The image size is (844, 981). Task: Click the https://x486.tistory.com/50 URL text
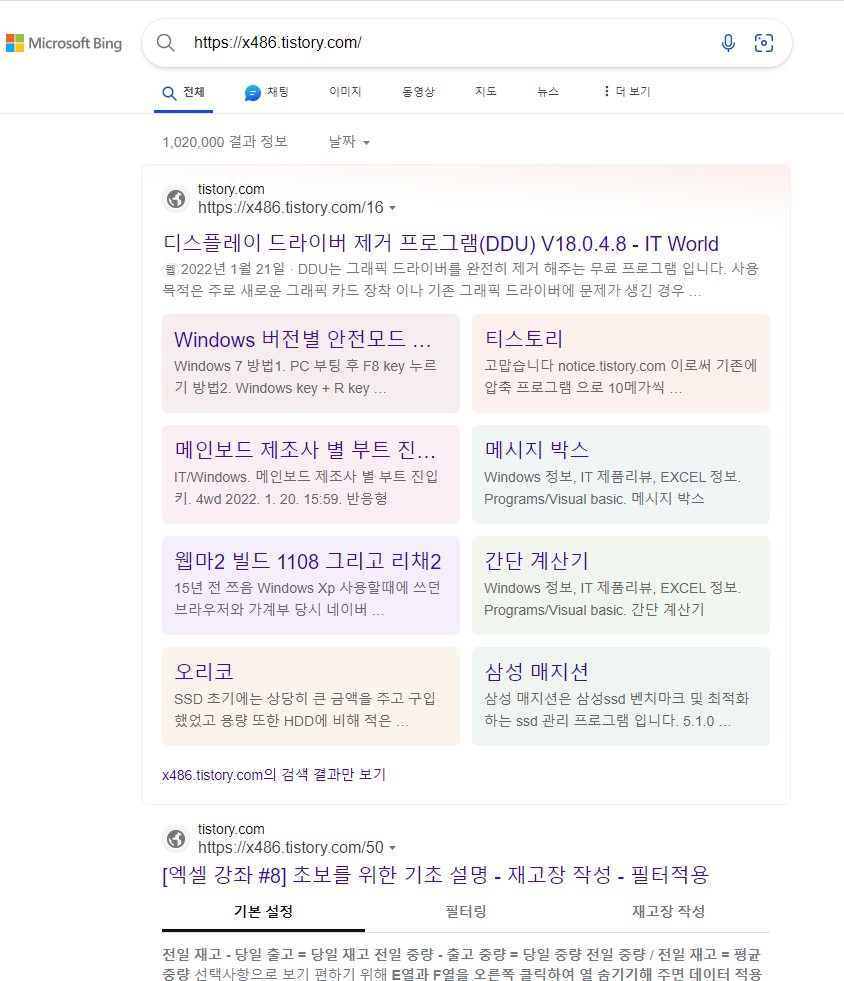[x=291, y=848]
